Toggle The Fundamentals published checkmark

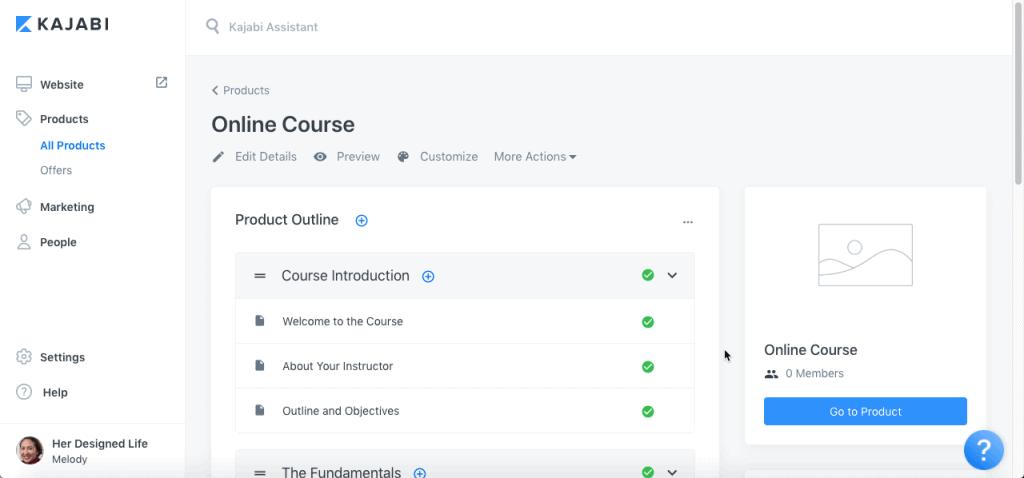click(x=648, y=471)
